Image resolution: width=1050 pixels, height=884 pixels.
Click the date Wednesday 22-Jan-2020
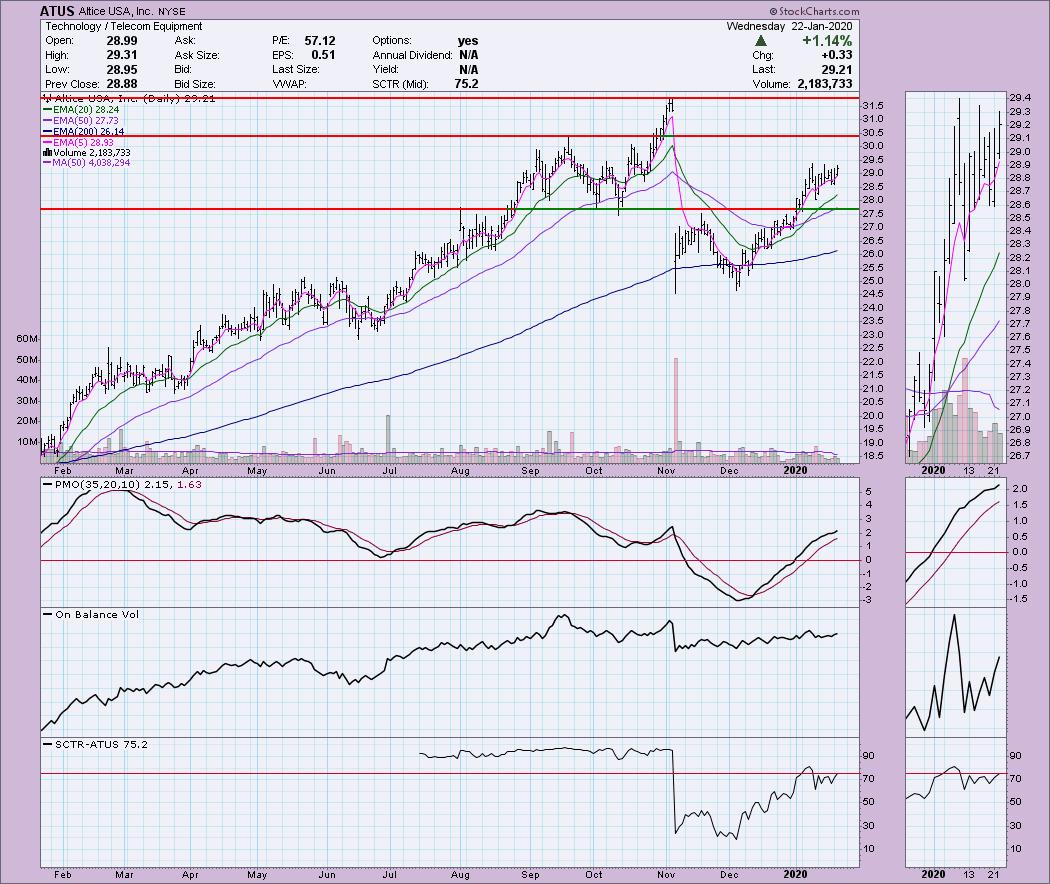tap(790, 26)
